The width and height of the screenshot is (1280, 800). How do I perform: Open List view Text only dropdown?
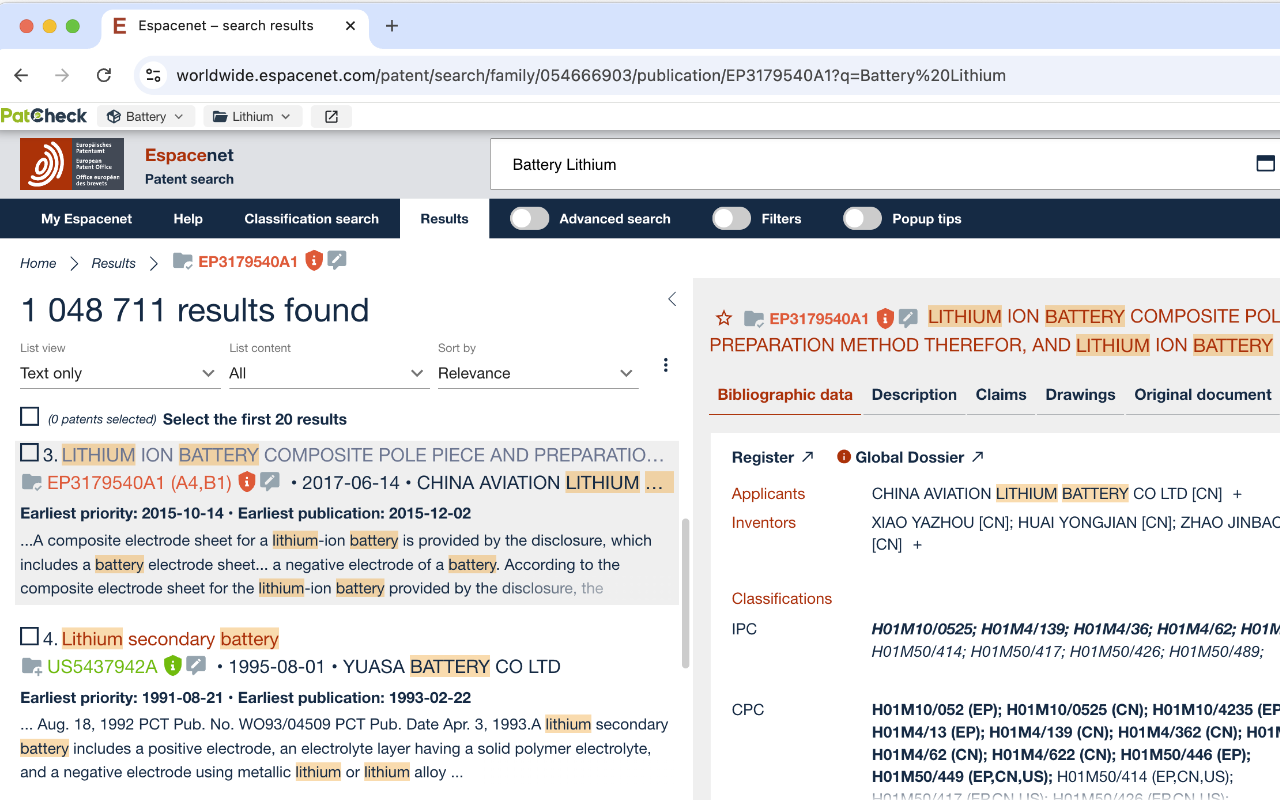click(118, 373)
